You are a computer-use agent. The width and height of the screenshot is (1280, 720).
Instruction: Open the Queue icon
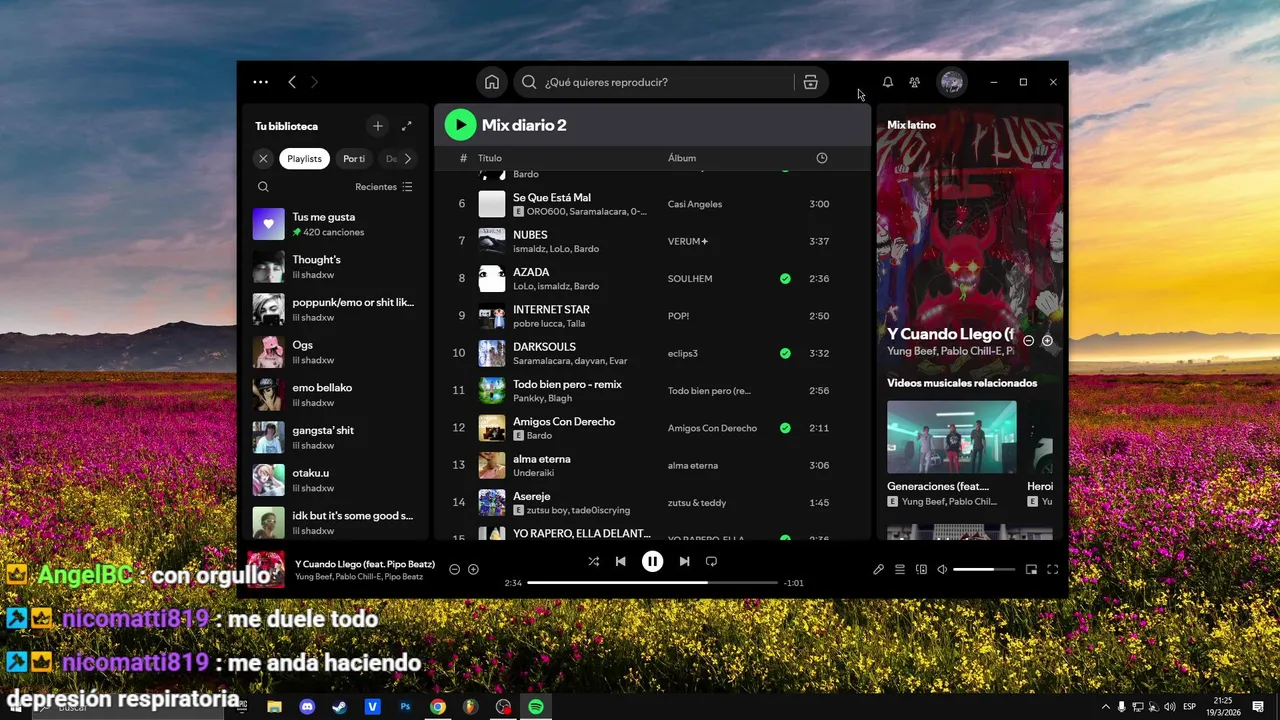click(x=899, y=569)
